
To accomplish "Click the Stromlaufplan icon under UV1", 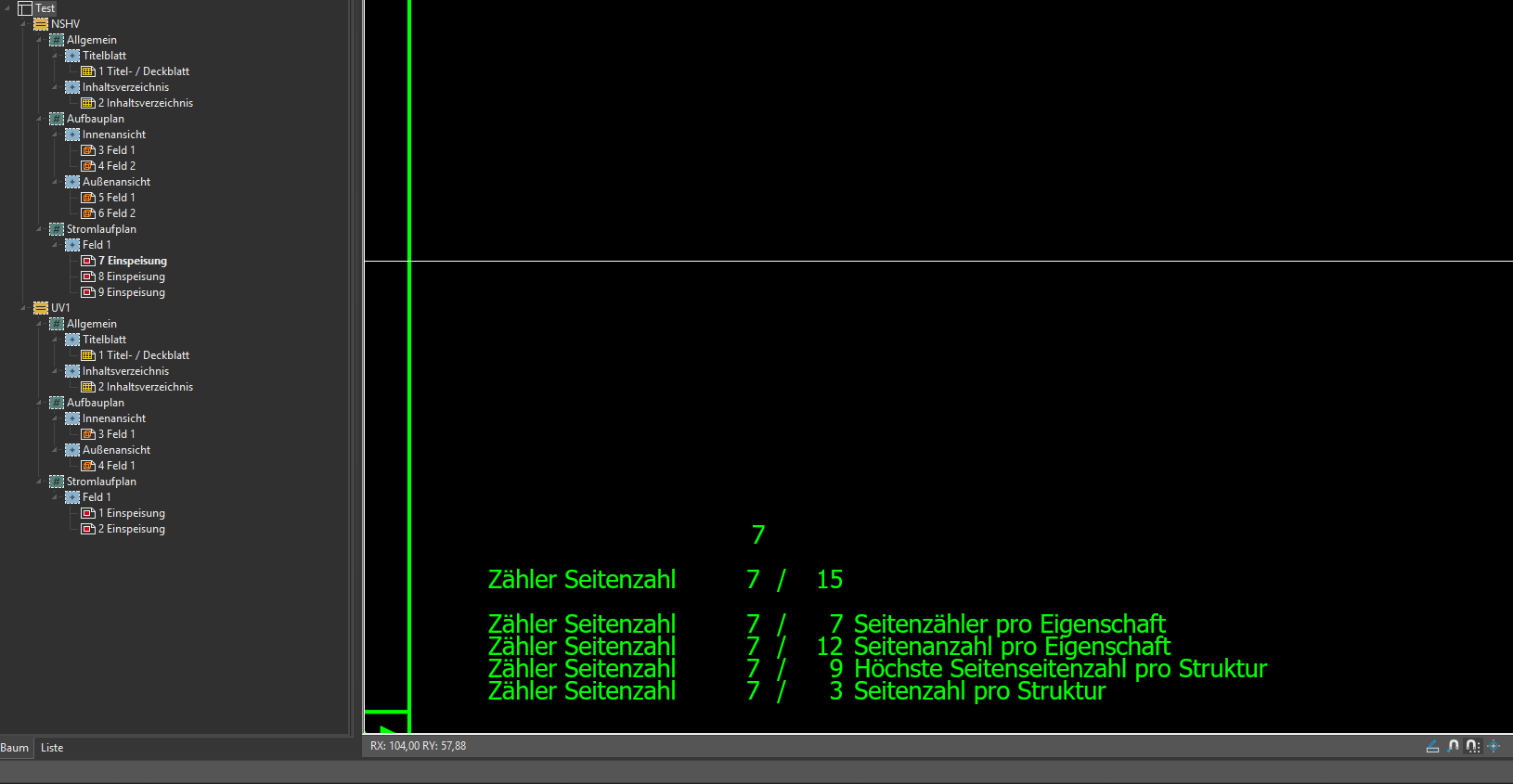I will click(57, 482).
